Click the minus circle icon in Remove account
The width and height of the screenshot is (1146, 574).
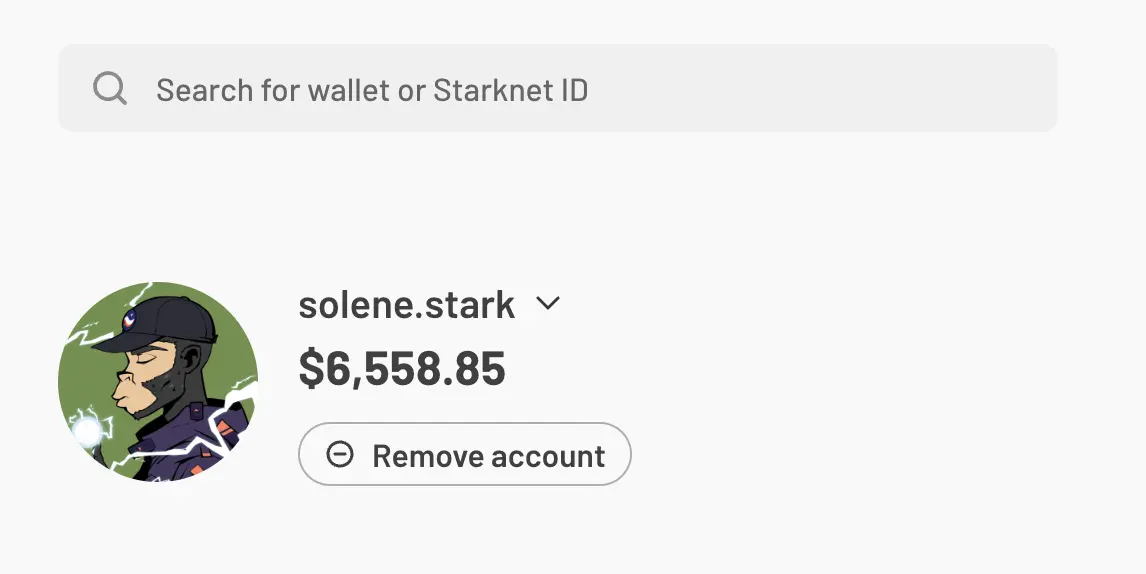tap(340, 454)
